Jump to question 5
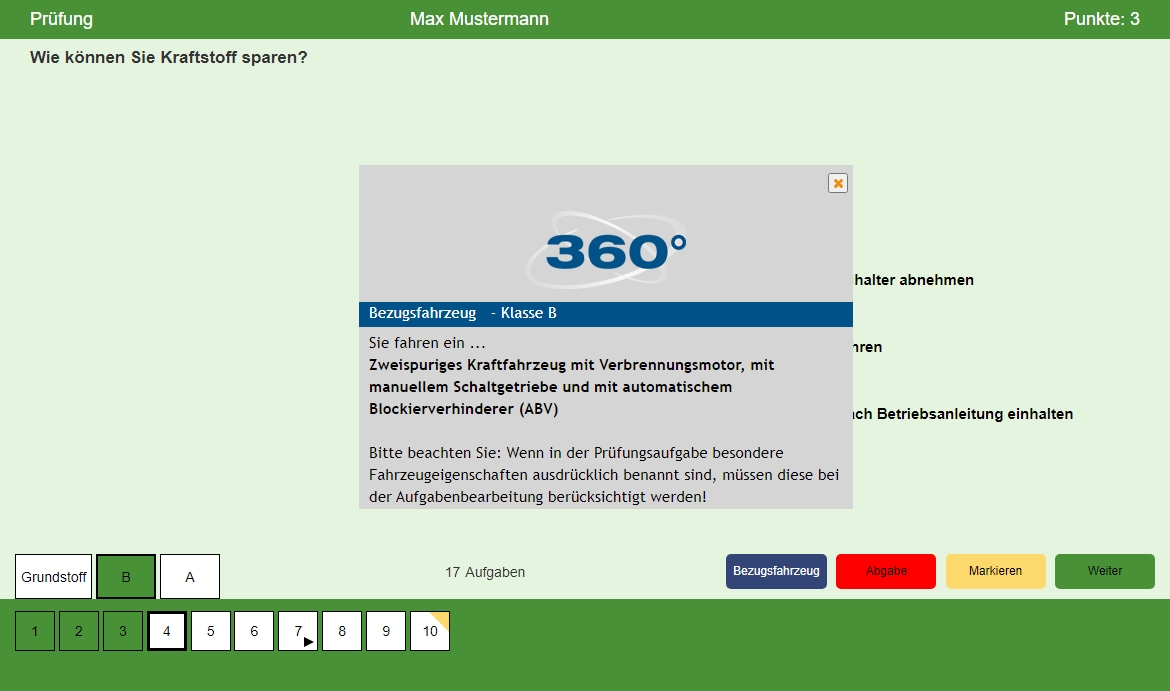 click(x=210, y=631)
